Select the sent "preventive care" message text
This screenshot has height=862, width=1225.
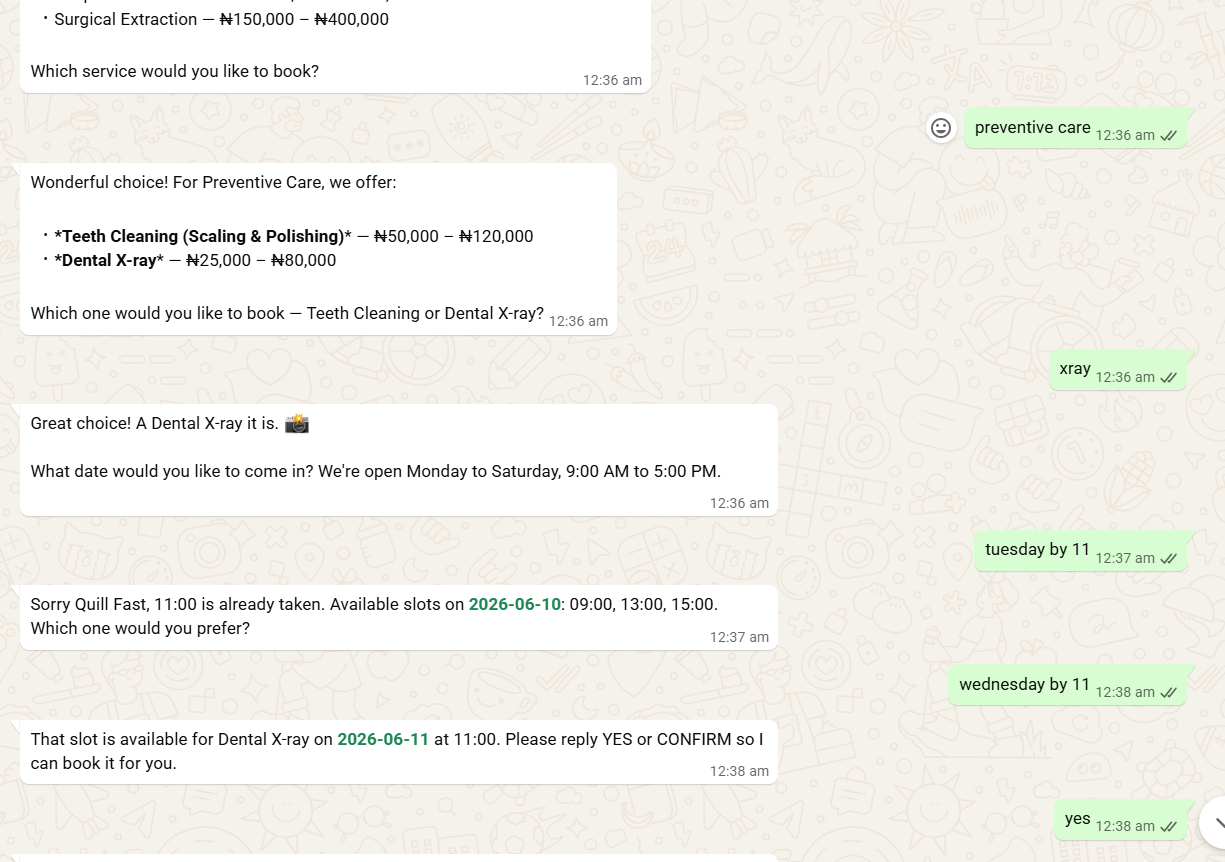pos(1033,128)
